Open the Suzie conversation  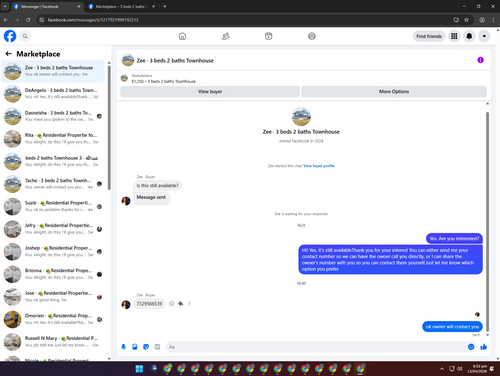53,206
